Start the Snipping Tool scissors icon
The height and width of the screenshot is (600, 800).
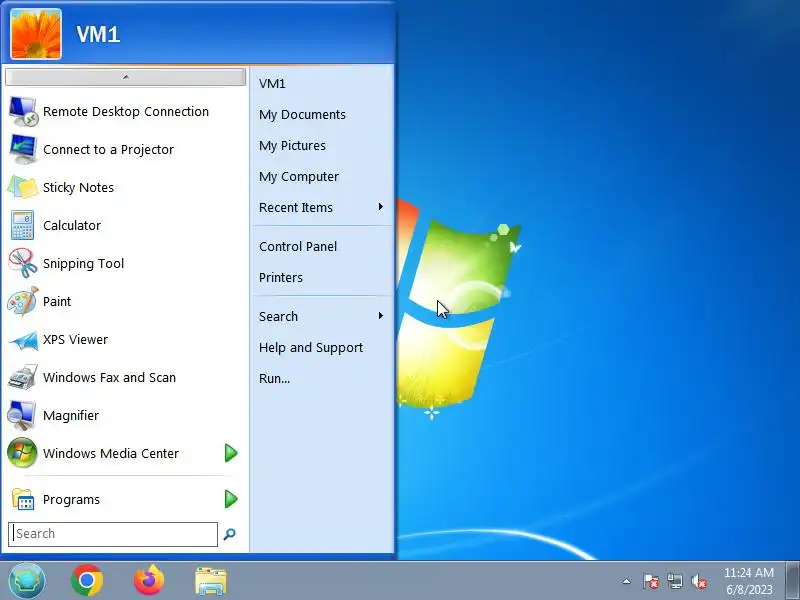(23, 263)
